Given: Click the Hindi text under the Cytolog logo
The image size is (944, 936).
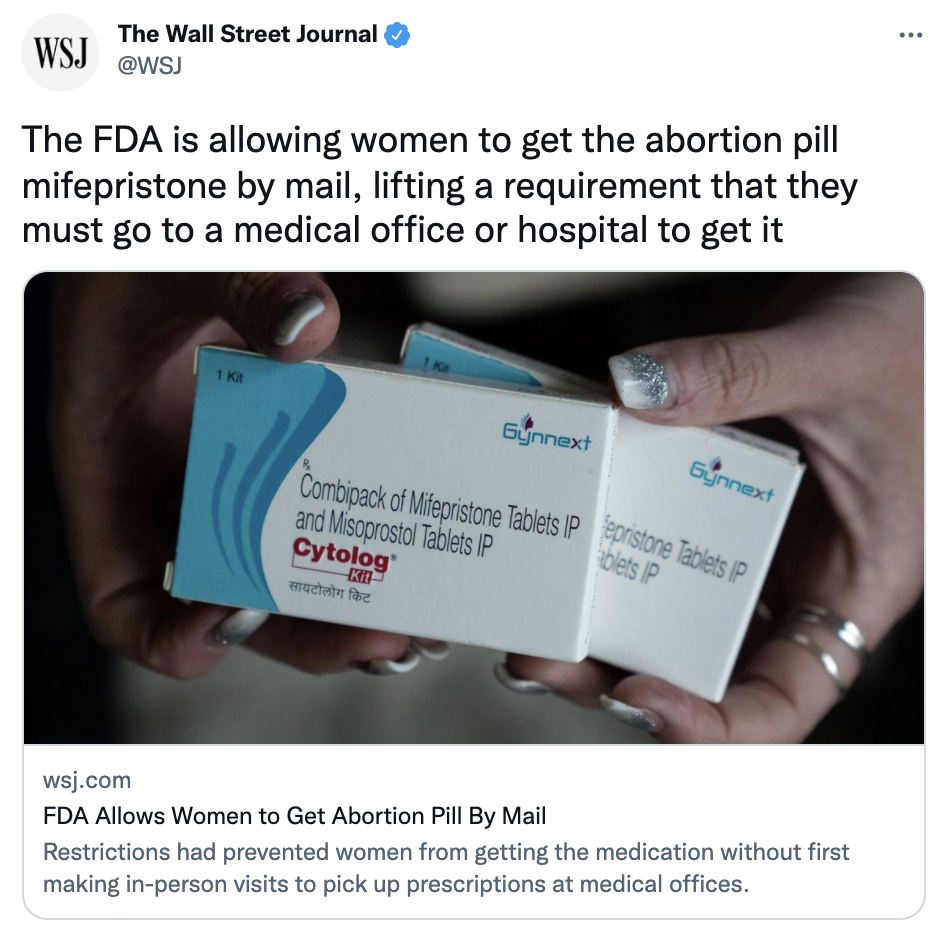Looking at the screenshot, I should coord(329,591).
